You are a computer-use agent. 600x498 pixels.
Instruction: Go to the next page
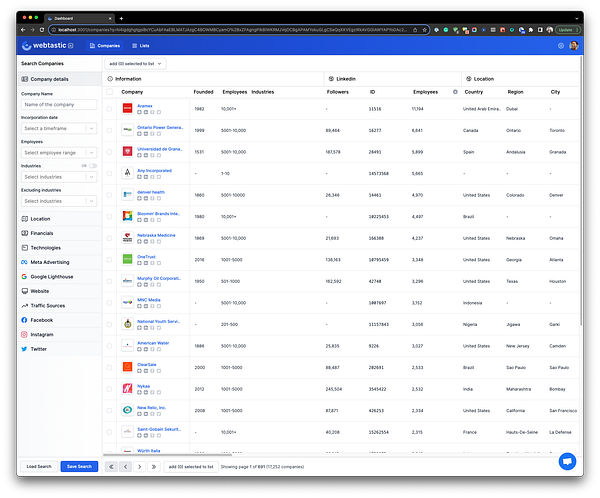tap(140, 467)
